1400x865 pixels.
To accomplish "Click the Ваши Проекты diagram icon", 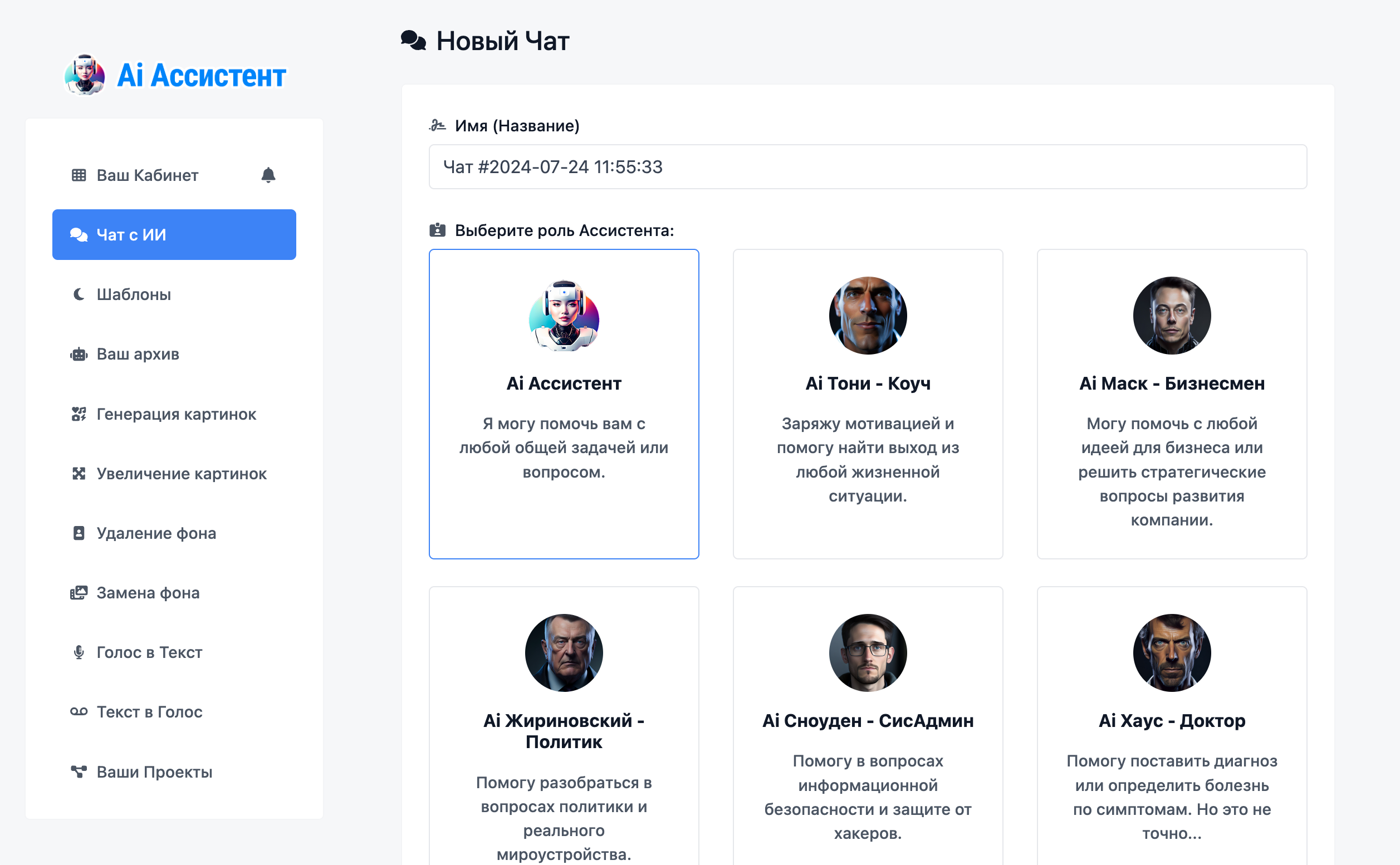I will coord(79,771).
